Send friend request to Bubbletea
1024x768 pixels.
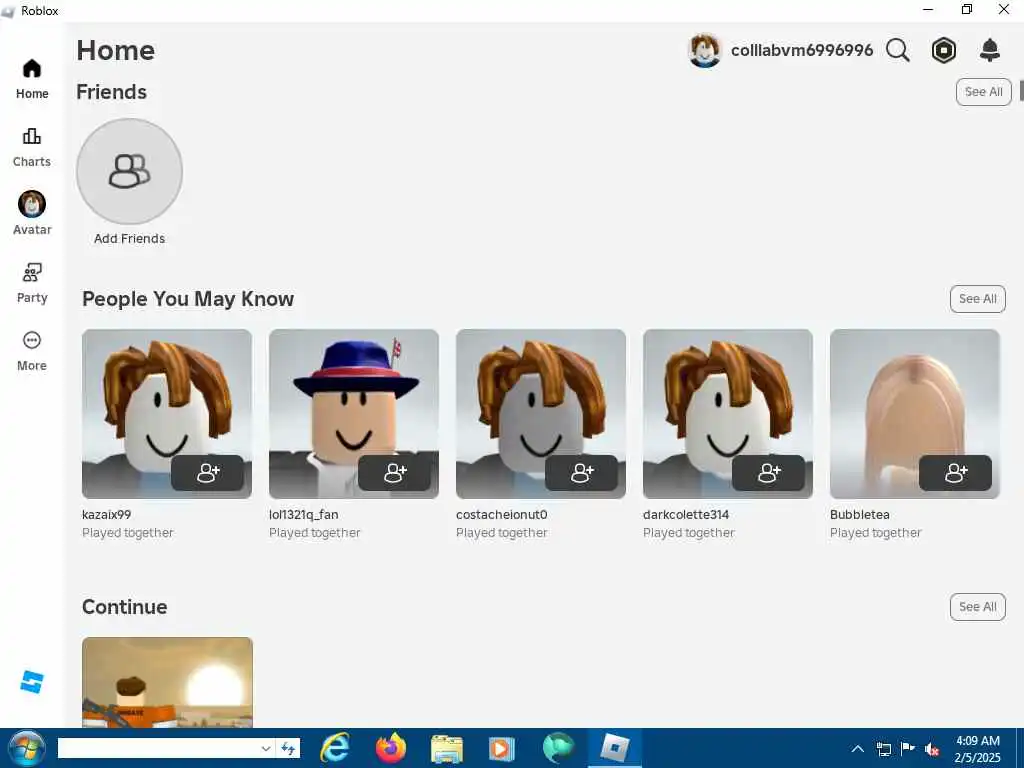tap(955, 473)
